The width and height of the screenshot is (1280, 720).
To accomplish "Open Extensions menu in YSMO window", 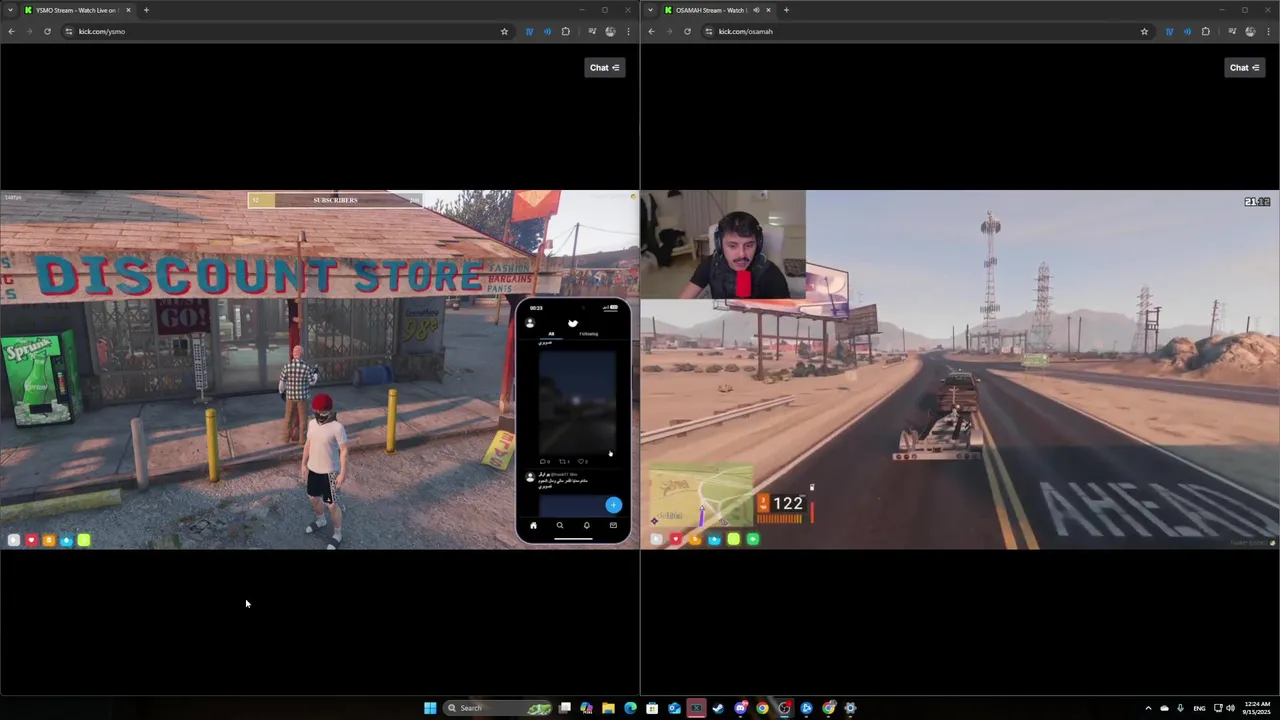I will [x=565, y=31].
